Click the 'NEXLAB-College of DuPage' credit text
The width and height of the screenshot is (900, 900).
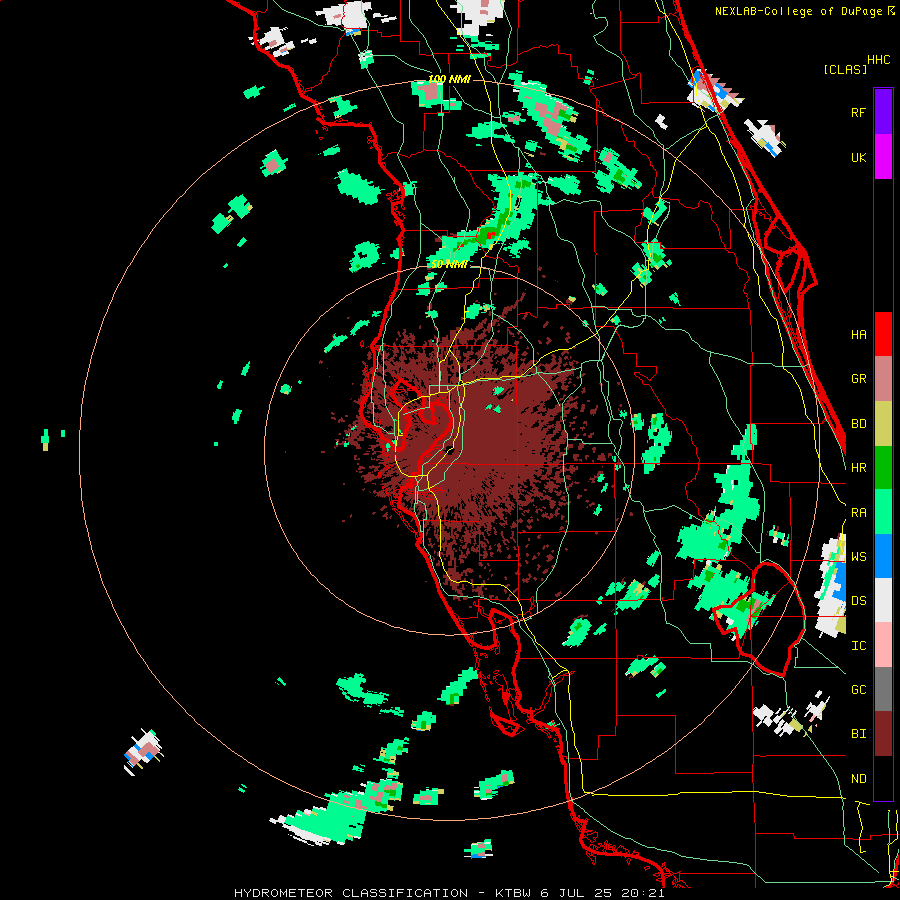[x=801, y=11]
